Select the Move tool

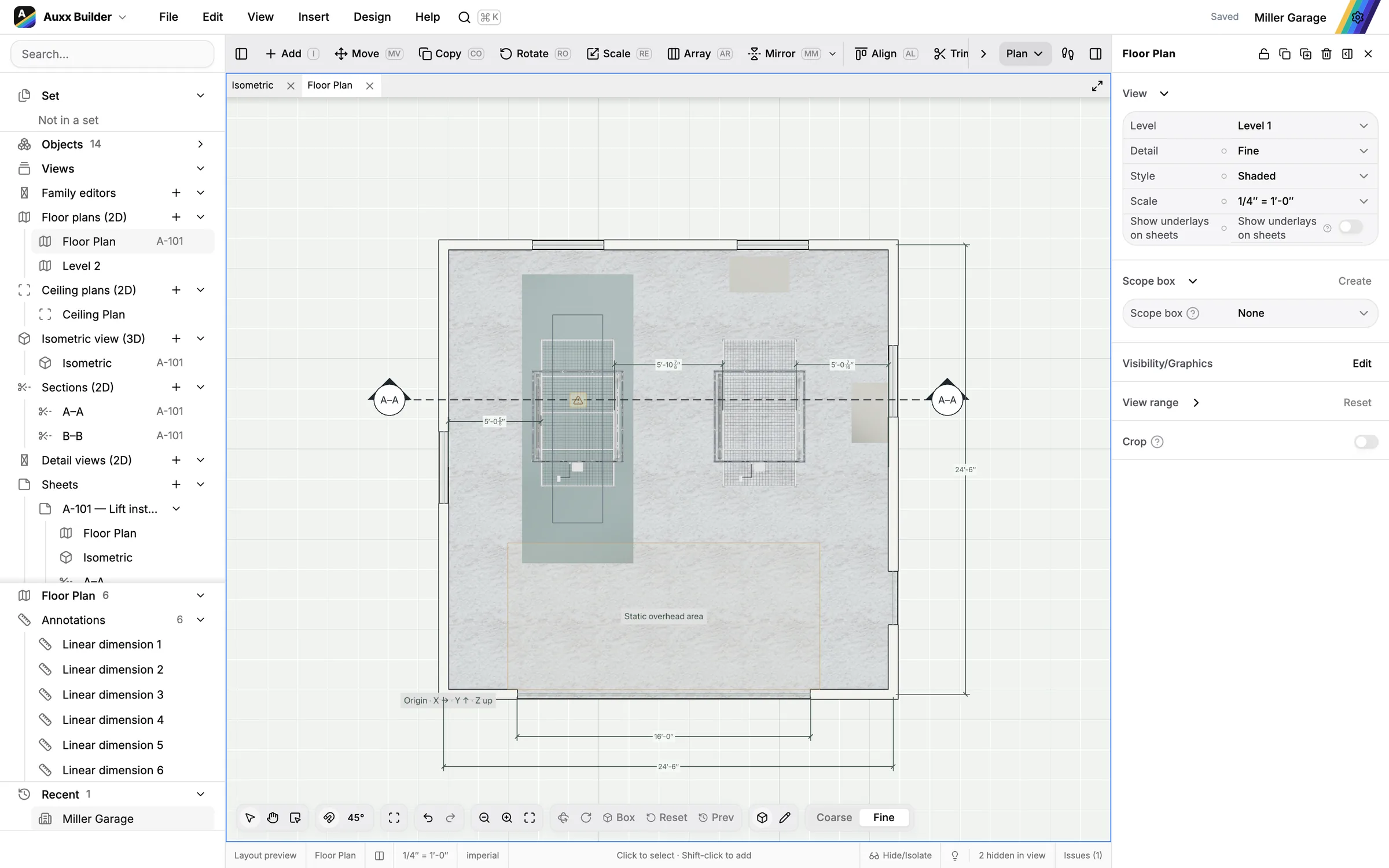pyautogui.click(x=368, y=54)
